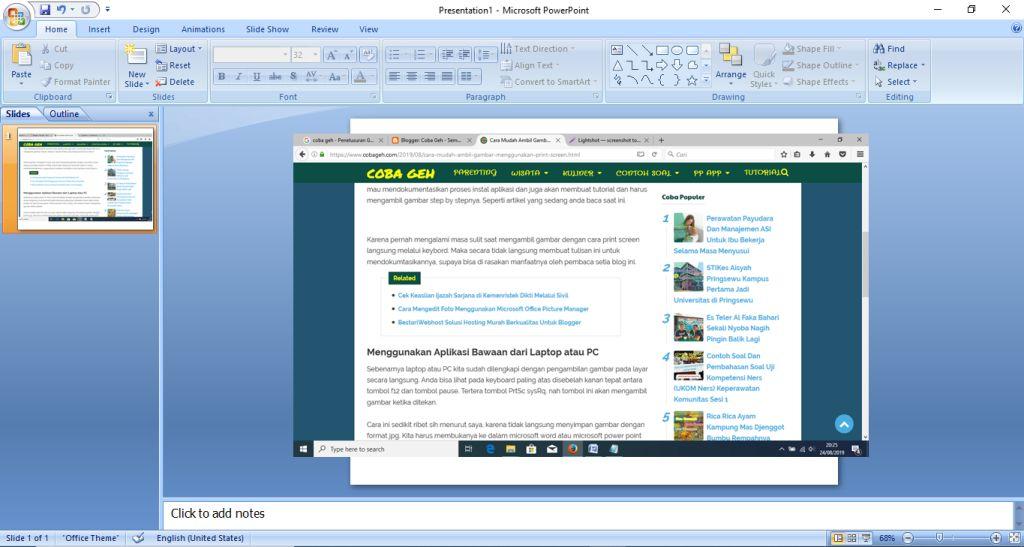Justify the paragraph text
Screen dimensions: 1024x547
[x=447, y=77]
